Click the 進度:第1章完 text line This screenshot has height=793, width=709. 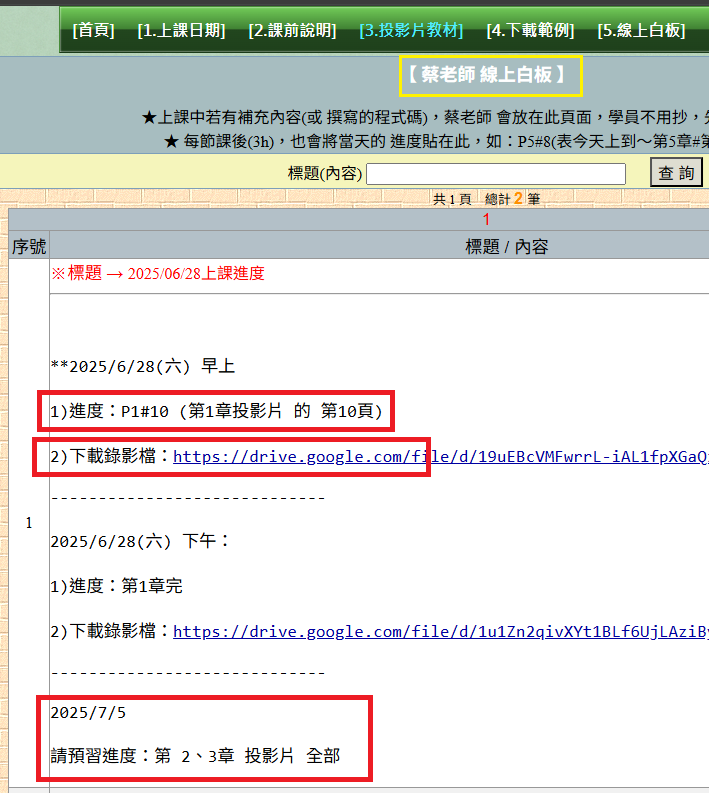tap(117, 585)
